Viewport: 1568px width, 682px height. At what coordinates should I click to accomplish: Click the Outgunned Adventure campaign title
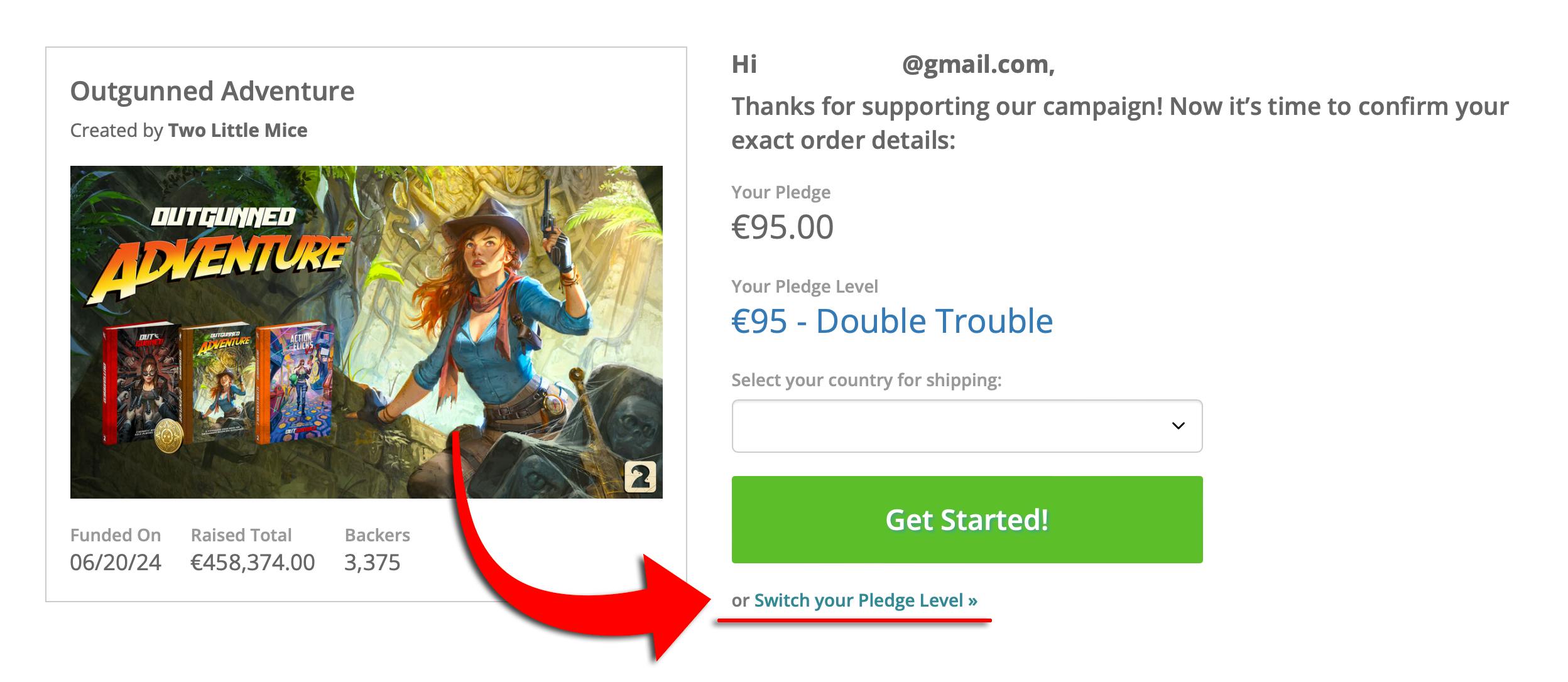(212, 91)
